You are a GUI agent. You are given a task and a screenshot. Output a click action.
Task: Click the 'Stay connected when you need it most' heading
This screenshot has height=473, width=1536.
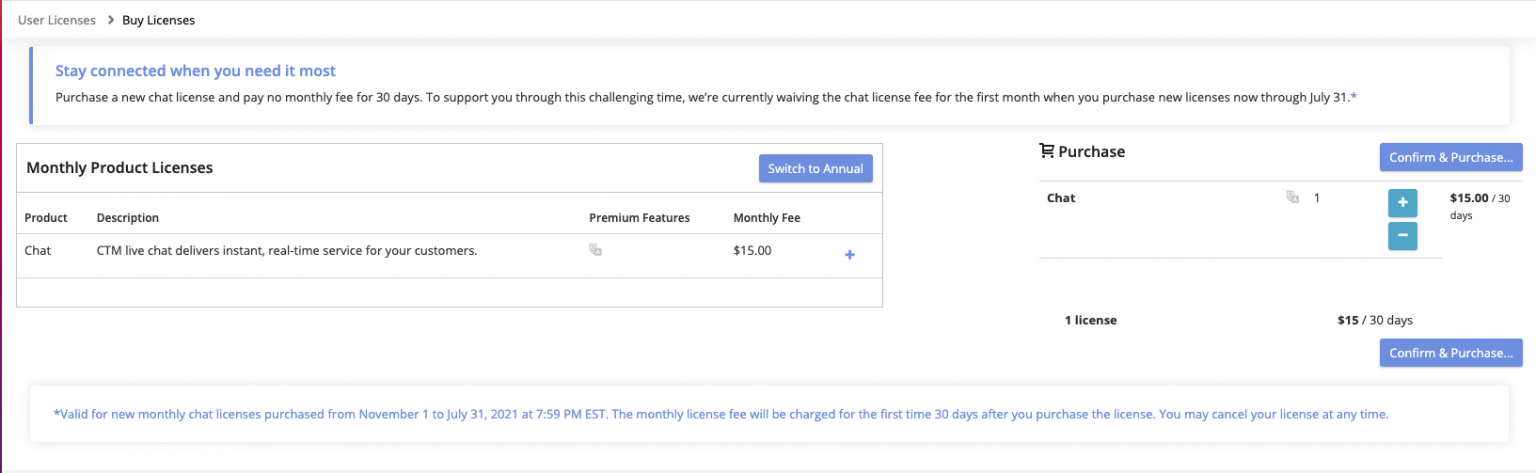pyautogui.click(x=195, y=71)
